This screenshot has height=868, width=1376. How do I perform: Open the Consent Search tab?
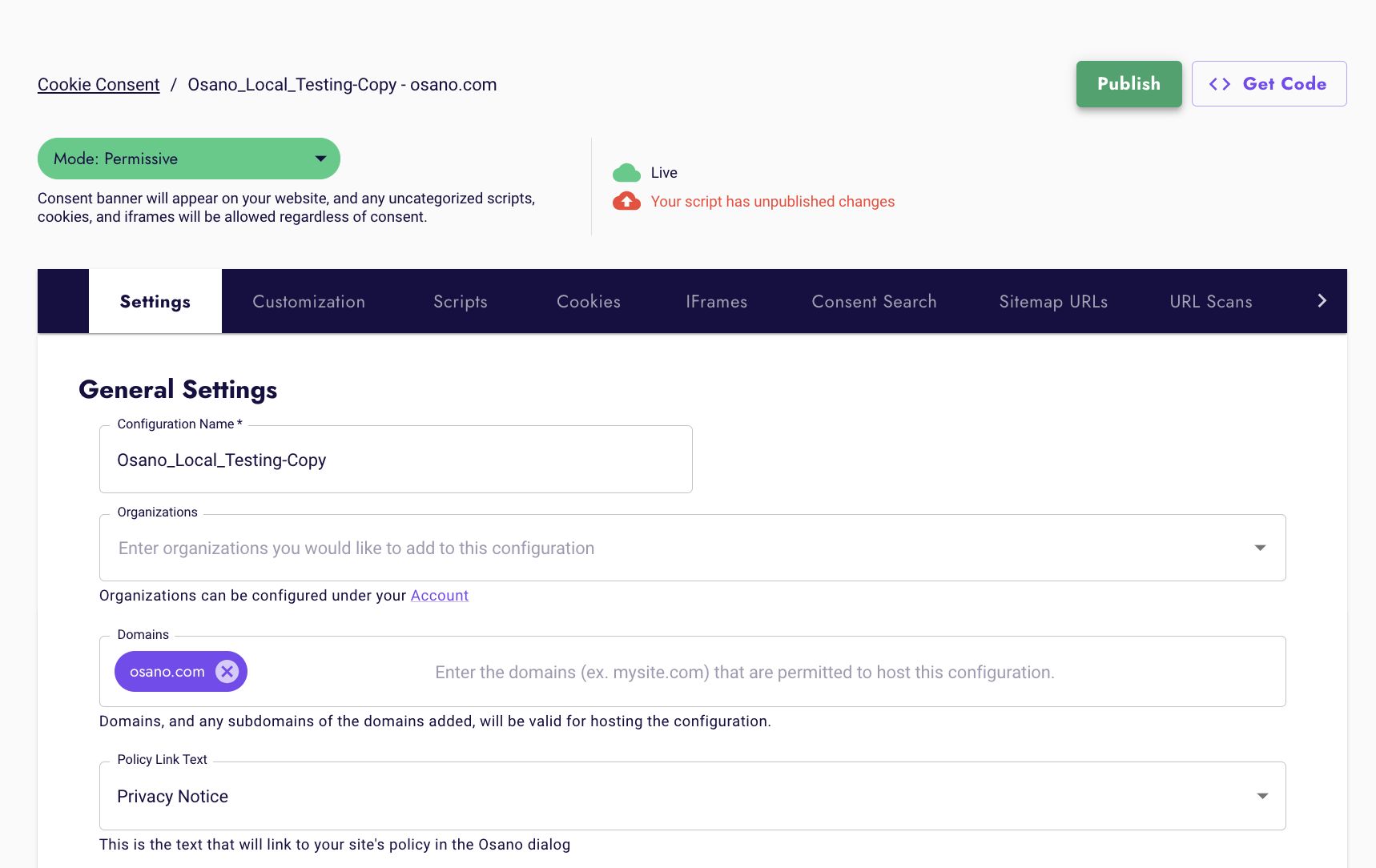(x=875, y=301)
